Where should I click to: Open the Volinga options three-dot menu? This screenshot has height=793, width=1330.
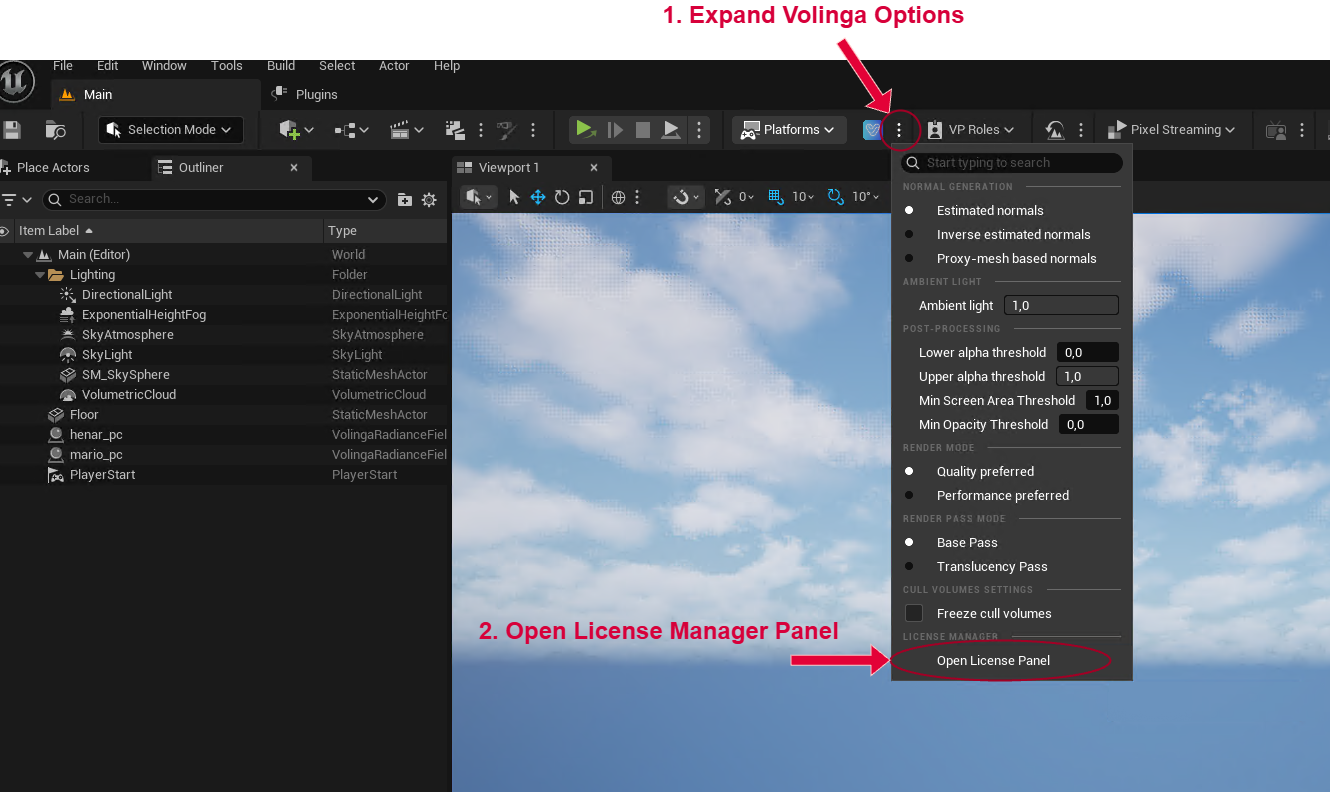(899, 130)
